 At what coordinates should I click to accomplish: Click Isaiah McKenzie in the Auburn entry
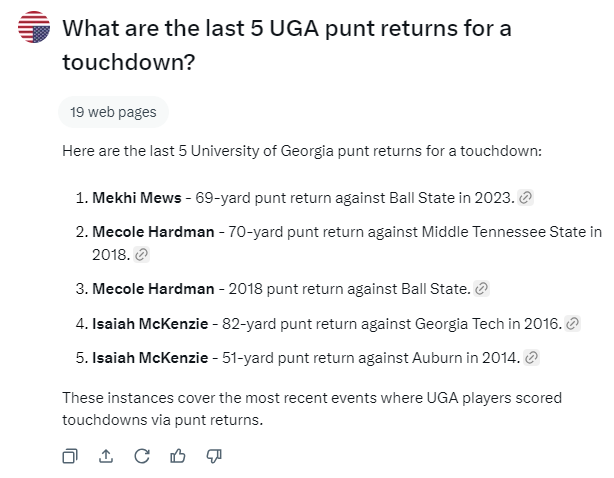(x=149, y=357)
